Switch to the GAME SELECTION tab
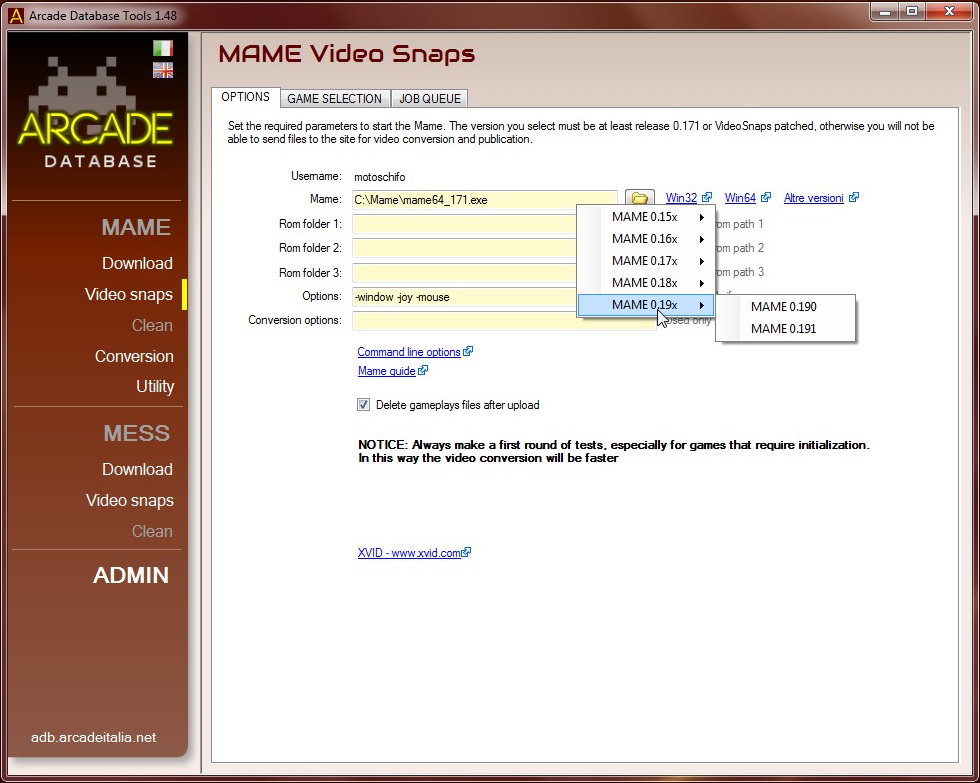 coord(334,99)
